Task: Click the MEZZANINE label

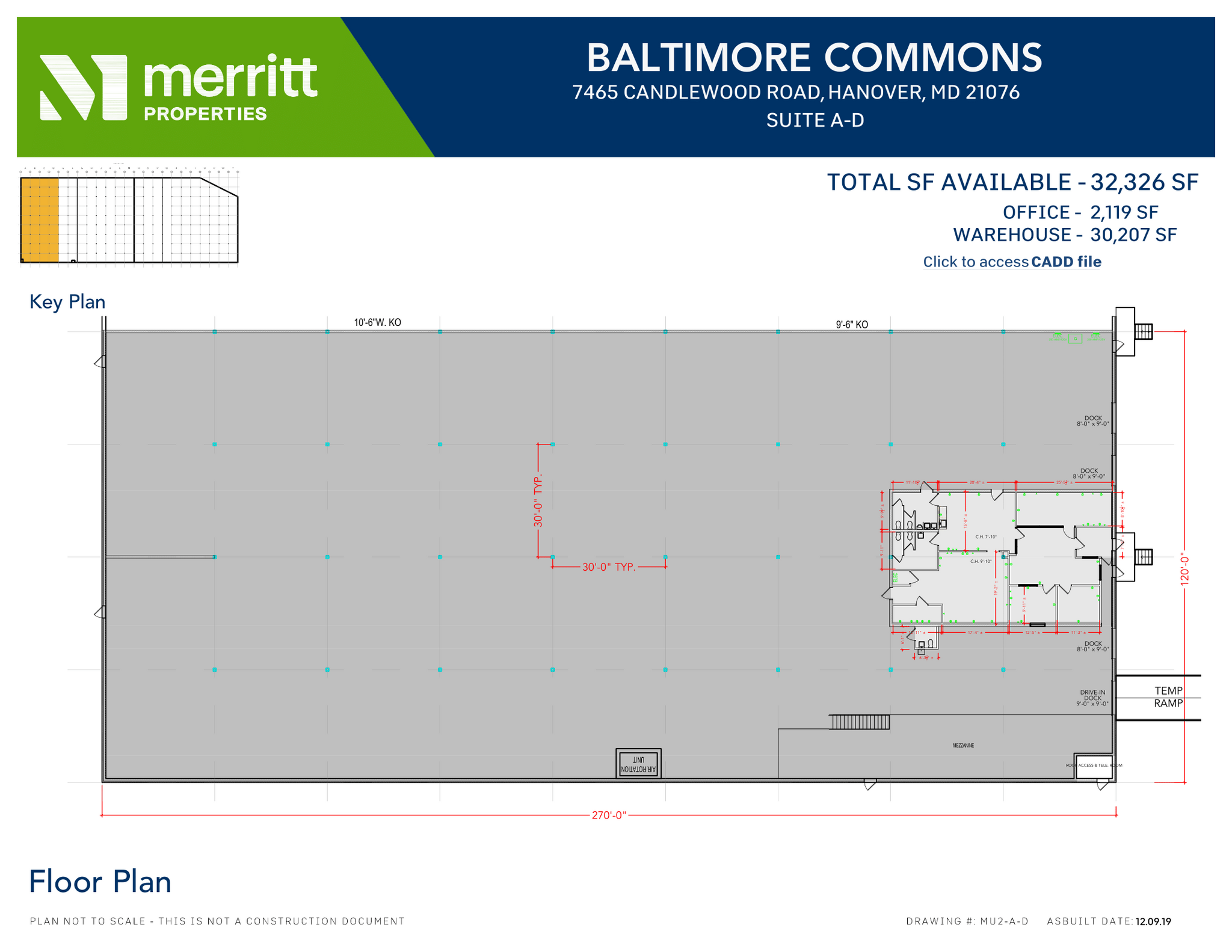Action: pyautogui.click(x=963, y=746)
